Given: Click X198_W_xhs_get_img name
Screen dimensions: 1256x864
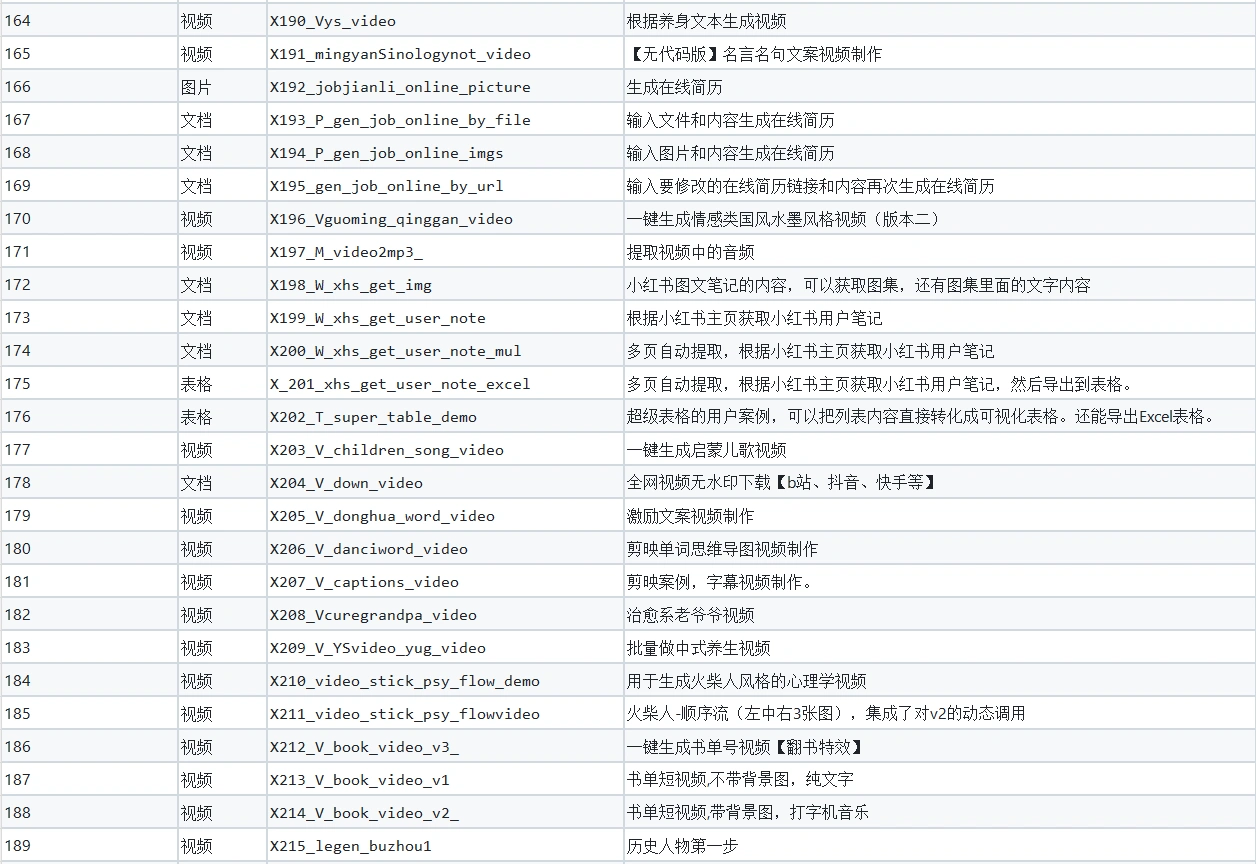Looking at the screenshot, I should pos(351,285).
